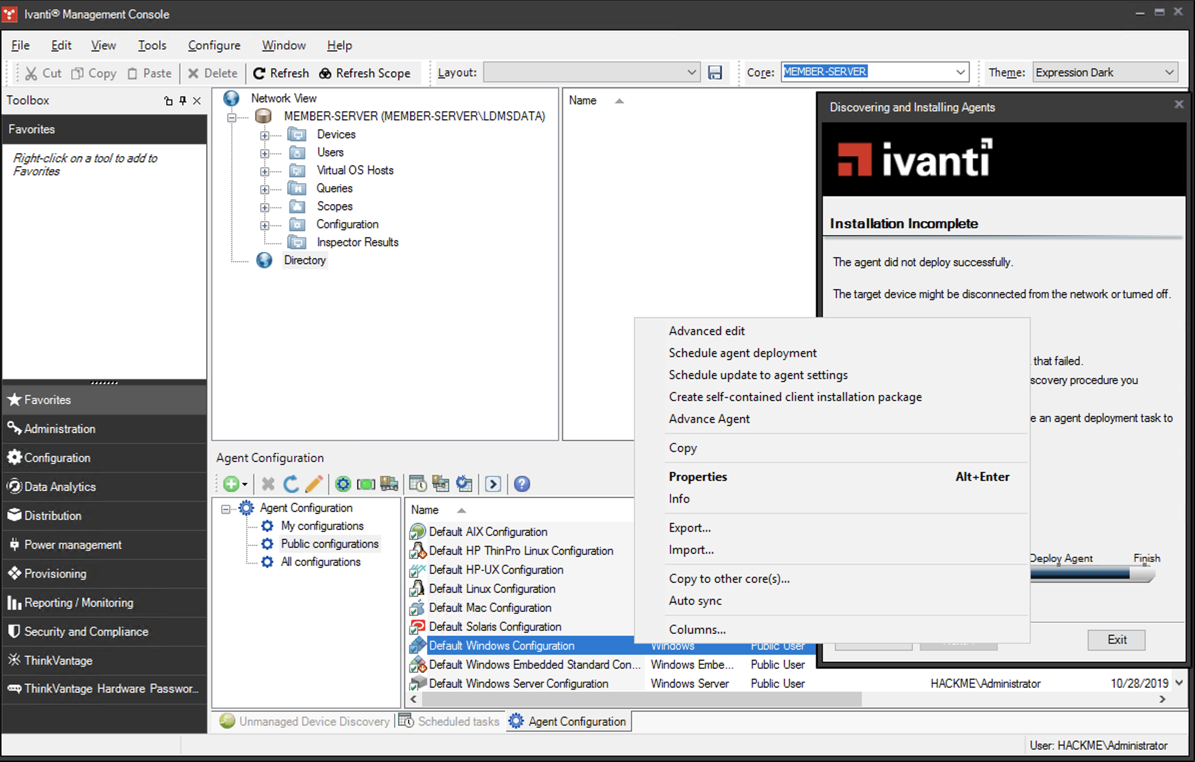Pin the Toolbox panel with pushpin icon
Screen dimensions: 1195x762
183,101
